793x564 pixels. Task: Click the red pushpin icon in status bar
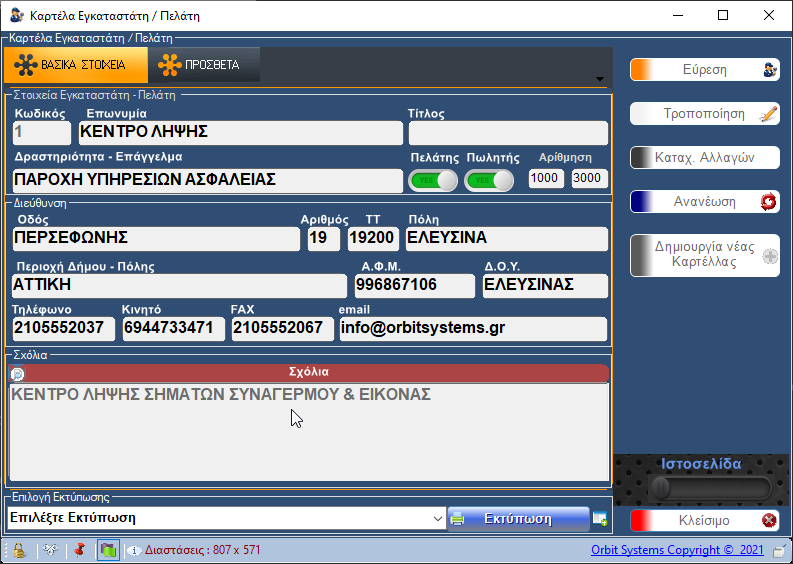coord(79,550)
